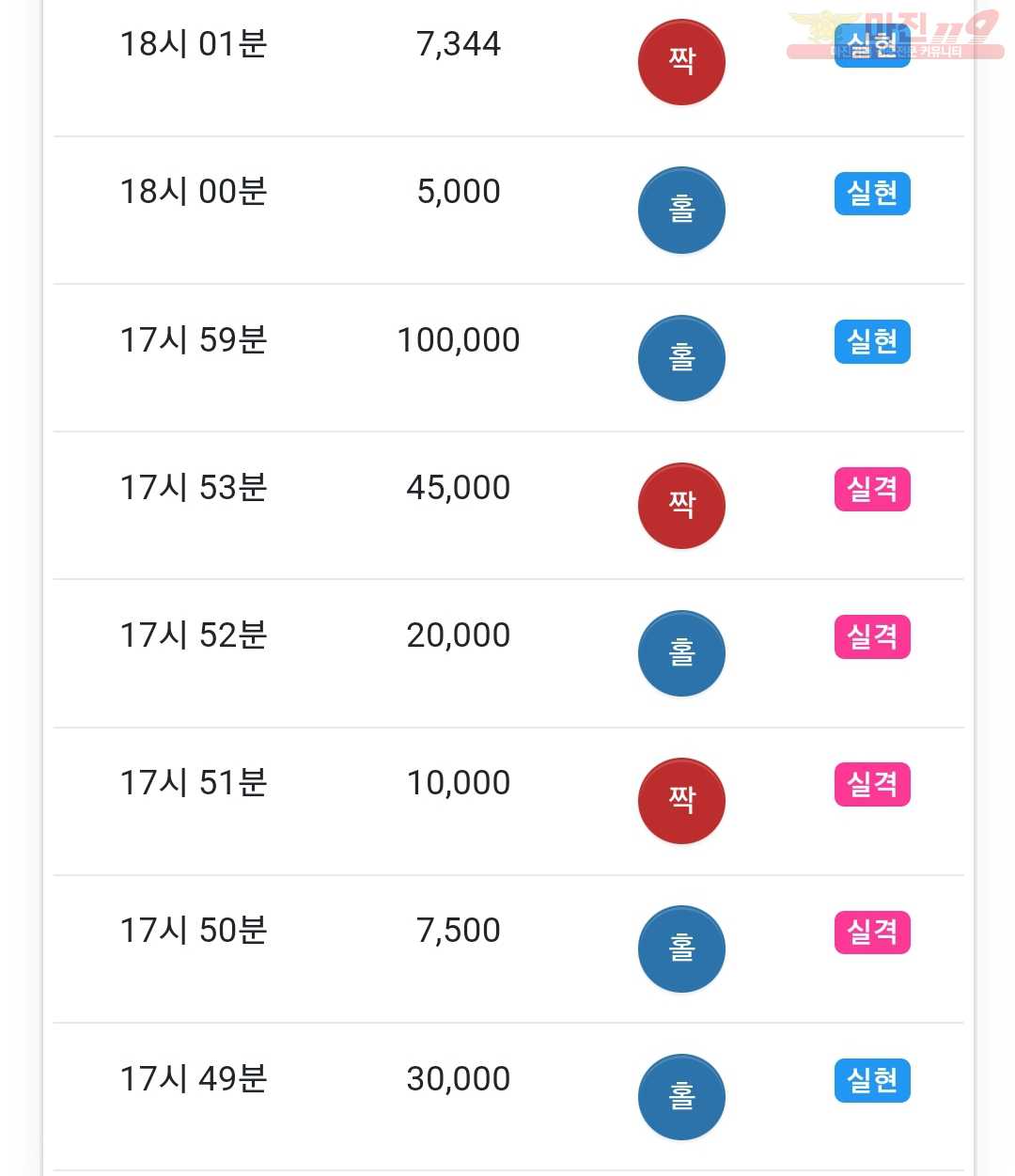1015x1176 pixels.
Task: Select the 18시 01분 time entry
Action: tap(194, 44)
